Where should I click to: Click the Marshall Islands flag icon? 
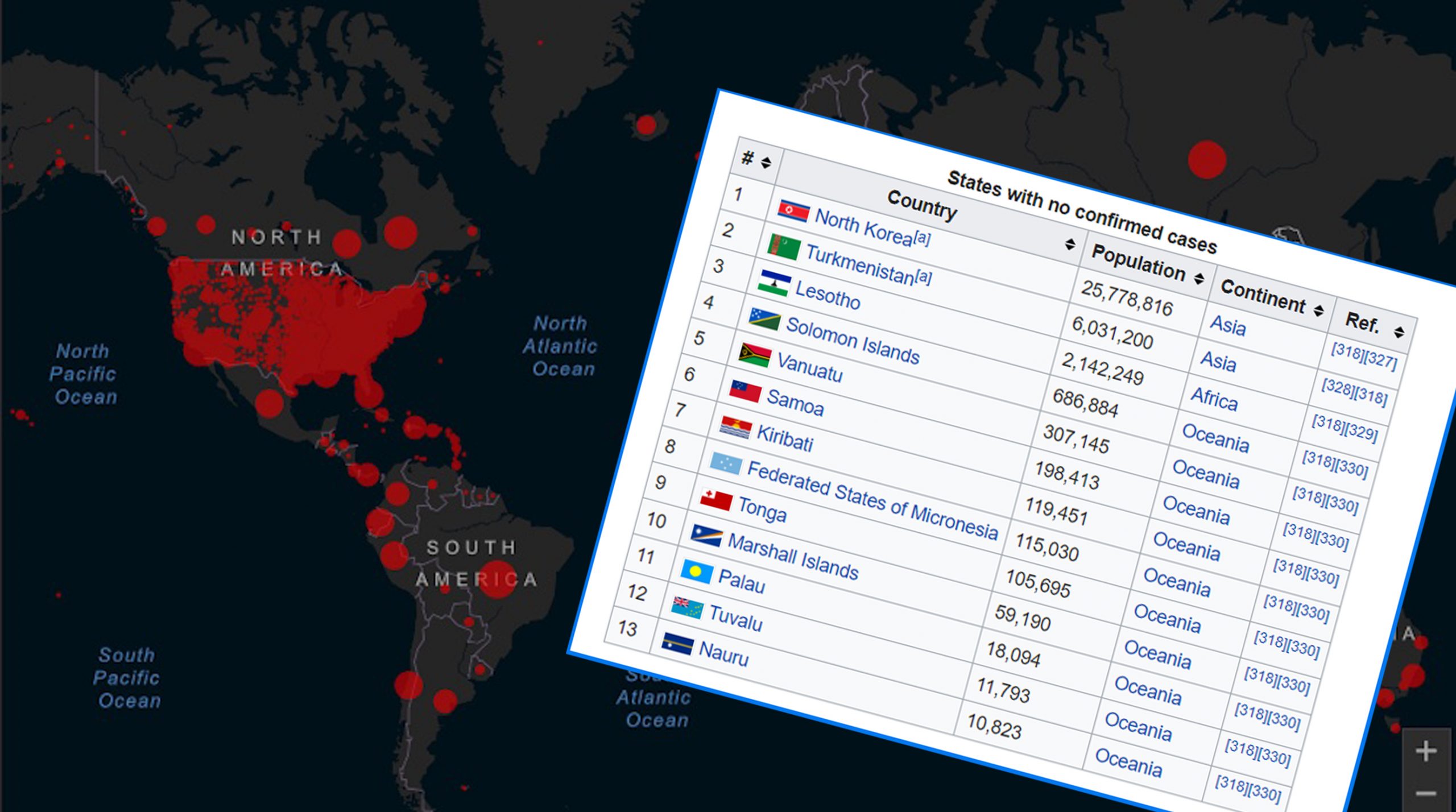point(706,536)
